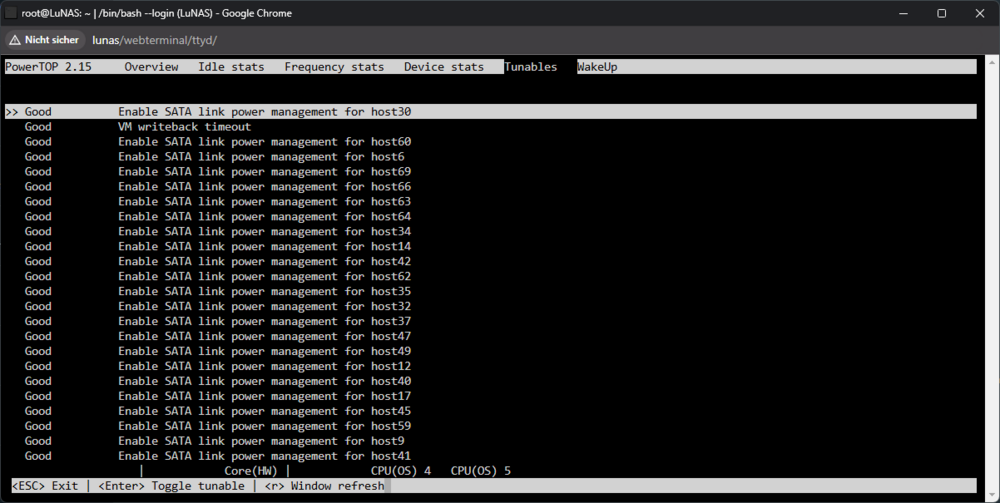Switch to the Overview tab

coord(151,67)
